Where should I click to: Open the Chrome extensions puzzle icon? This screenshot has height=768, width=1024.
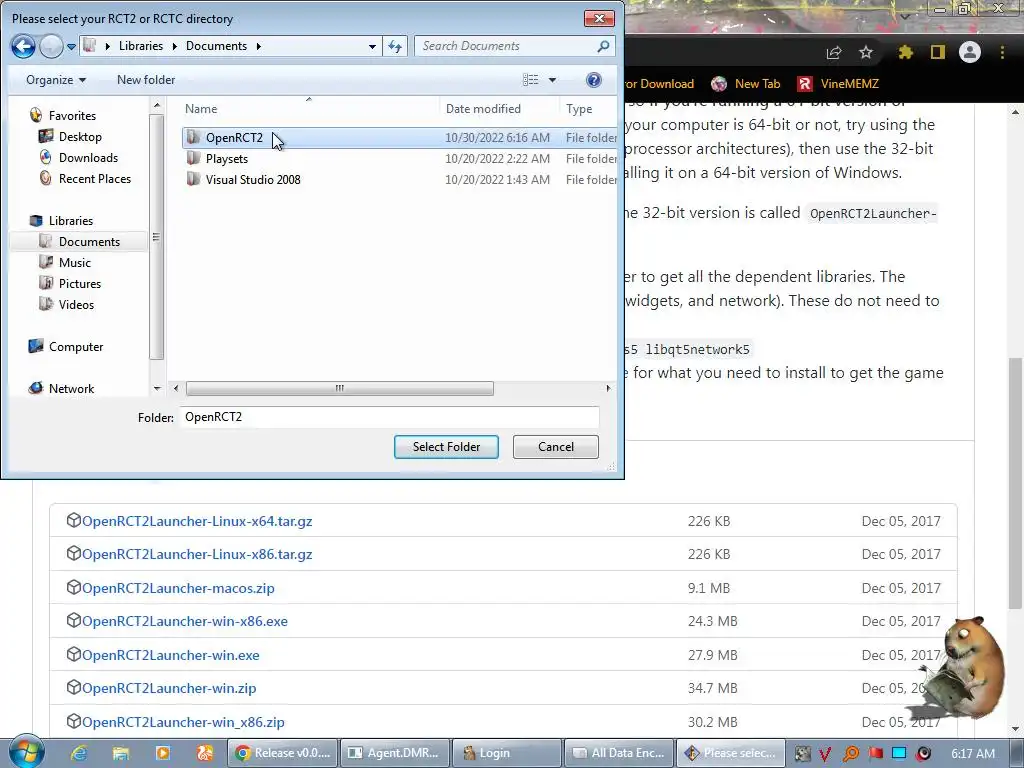click(x=906, y=52)
